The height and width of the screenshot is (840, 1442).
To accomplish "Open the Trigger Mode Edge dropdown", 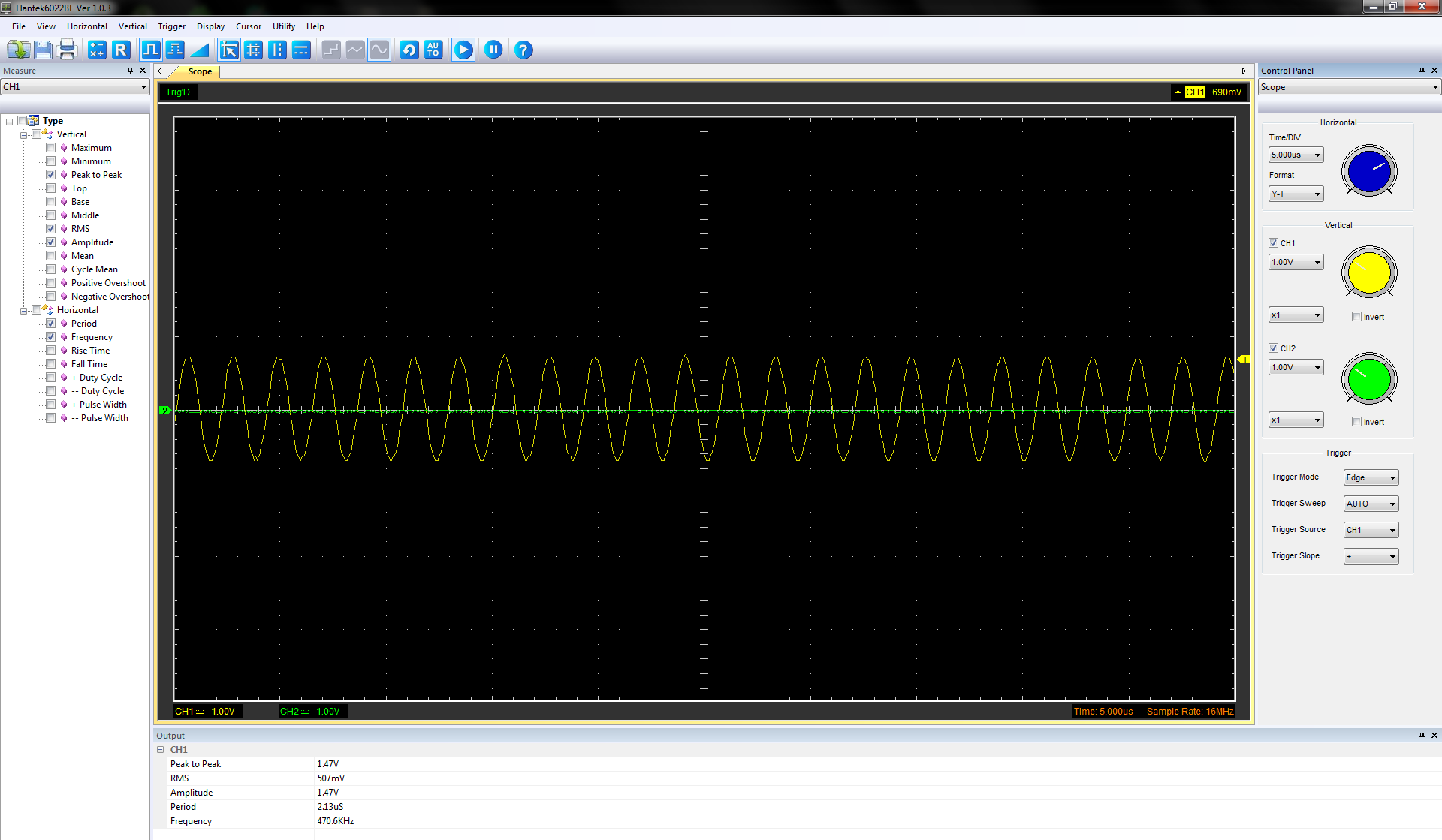I will pos(1371,478).
